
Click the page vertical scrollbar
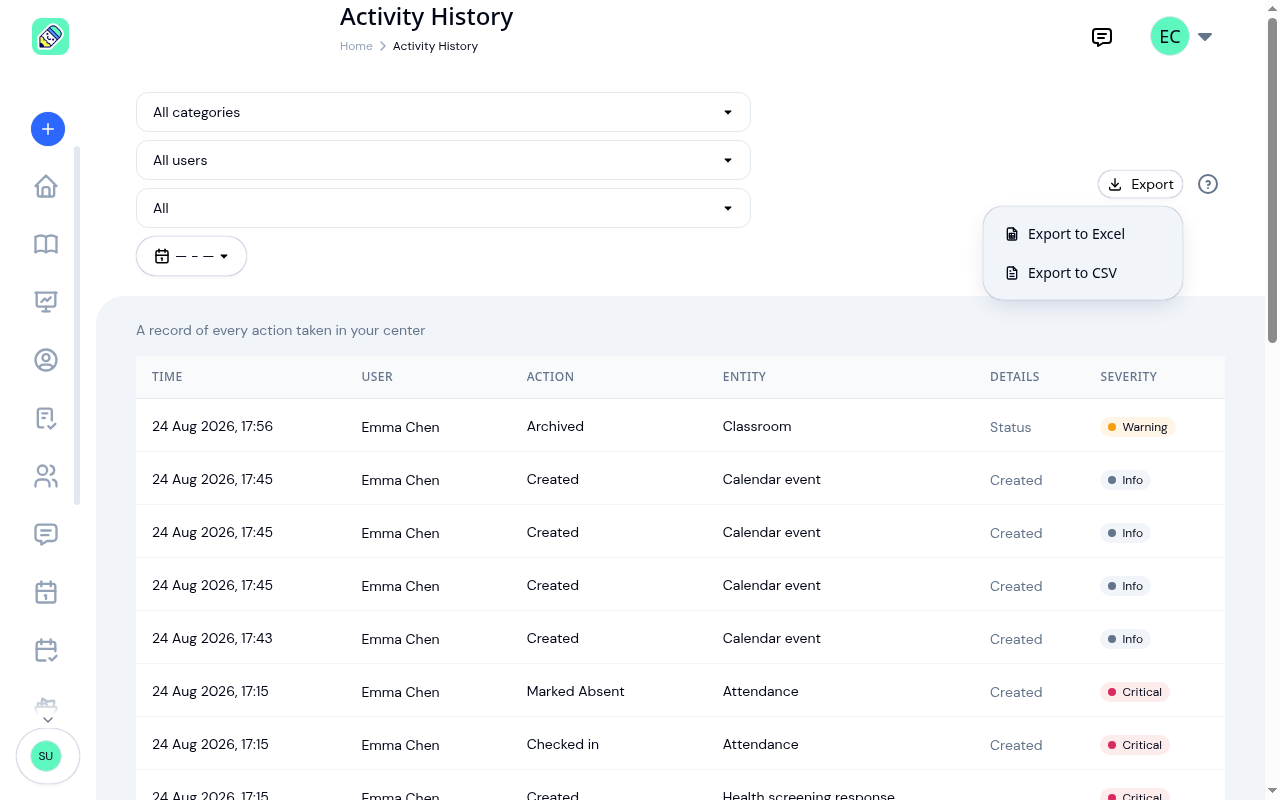click(x=1272, y=180)
